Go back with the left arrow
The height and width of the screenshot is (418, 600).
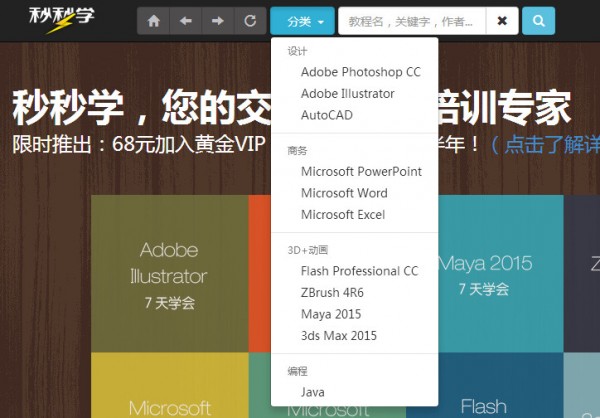(186, 21)
